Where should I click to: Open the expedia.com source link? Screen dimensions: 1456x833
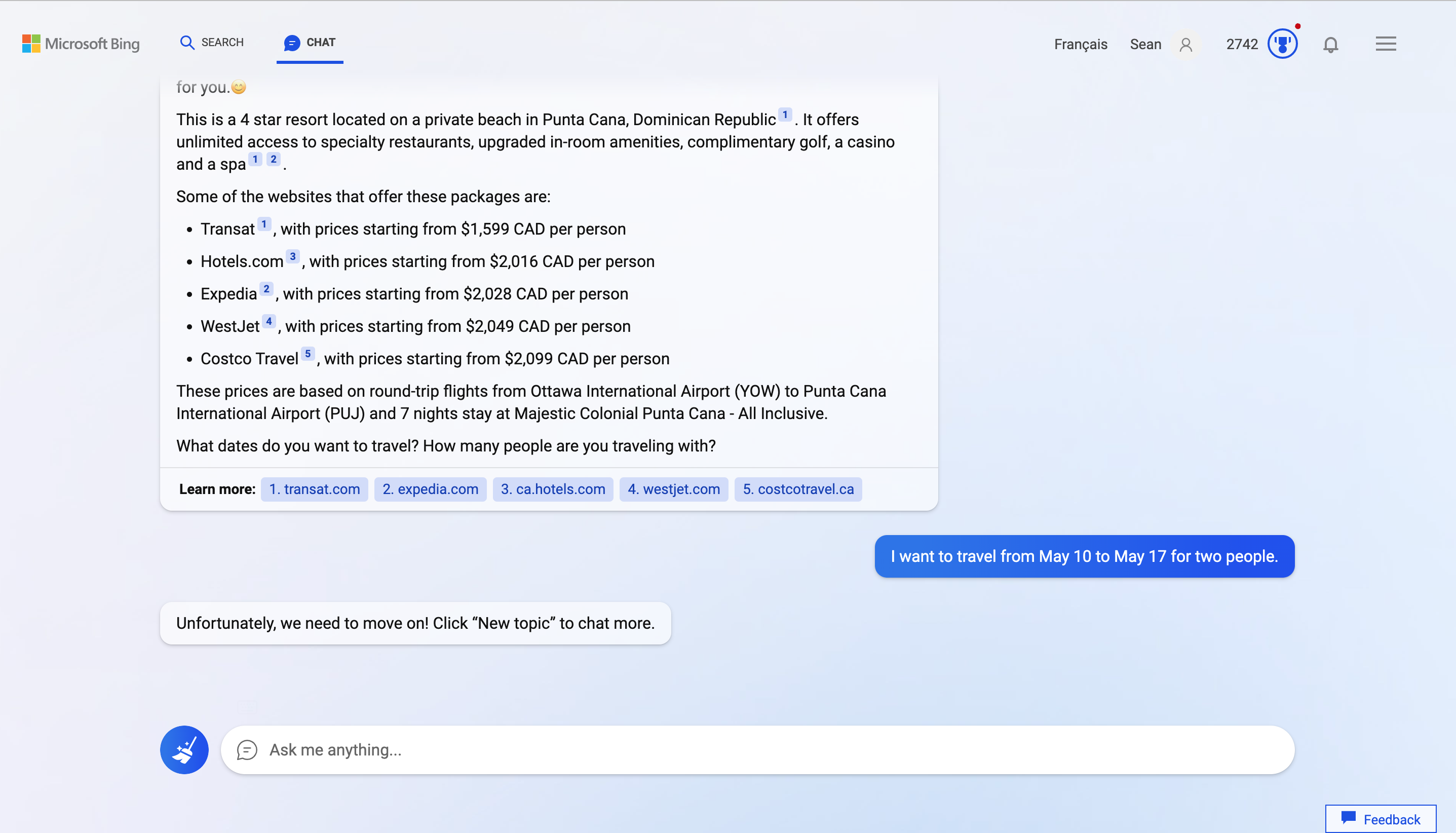(430, 489)
